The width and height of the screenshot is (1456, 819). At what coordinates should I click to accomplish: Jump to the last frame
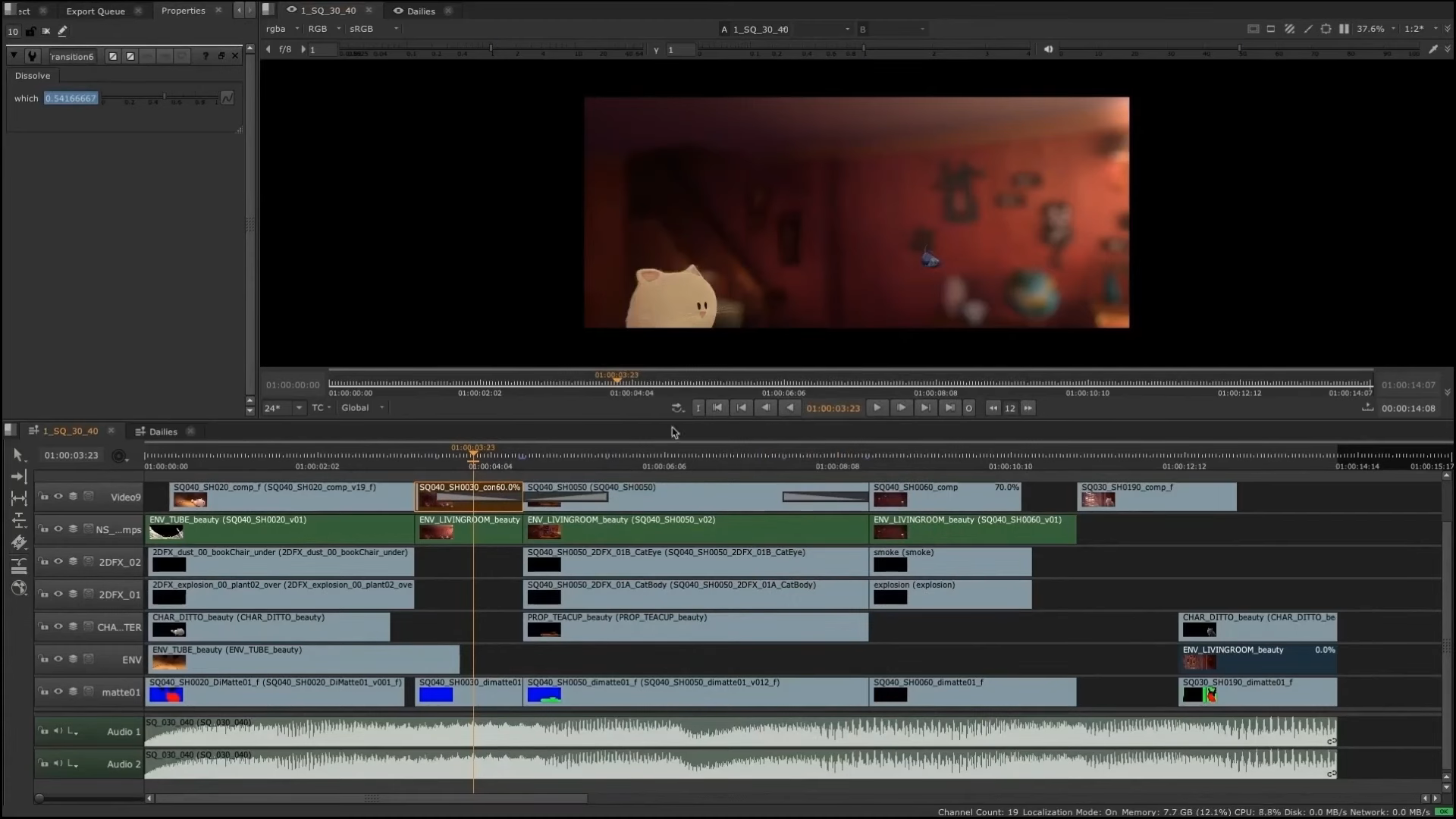[949, 408]
